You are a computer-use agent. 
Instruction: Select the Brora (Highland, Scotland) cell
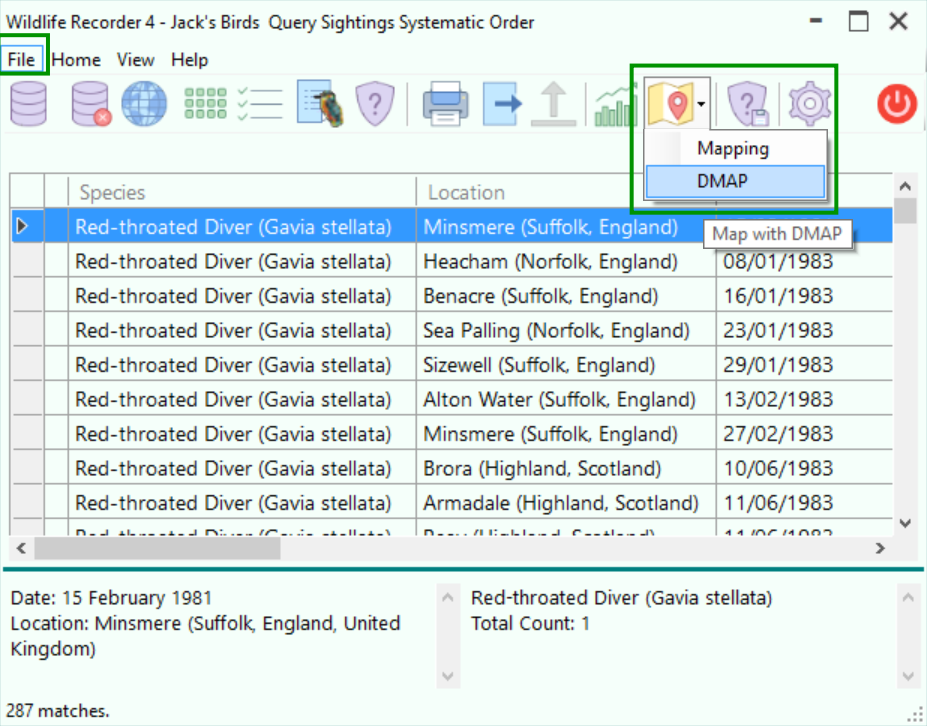click(x=566, y=468)
